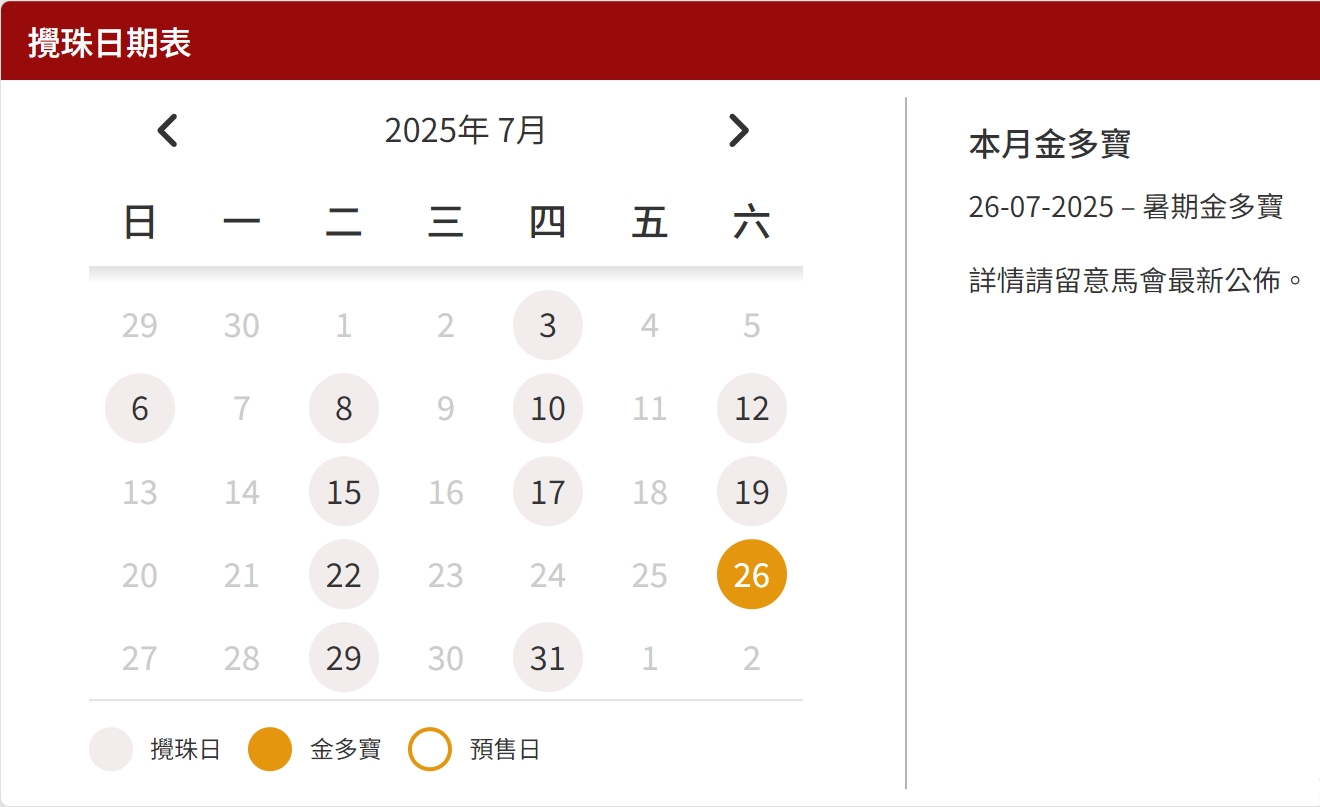Click the 本月金多寶 heading
This screenshot has height=807, width=1320.
[1050, 144]
